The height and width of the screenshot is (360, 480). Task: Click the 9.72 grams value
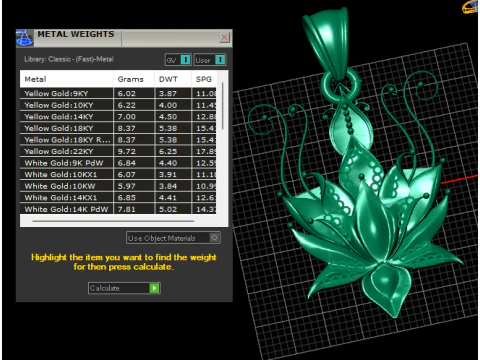tap(127, 151)
